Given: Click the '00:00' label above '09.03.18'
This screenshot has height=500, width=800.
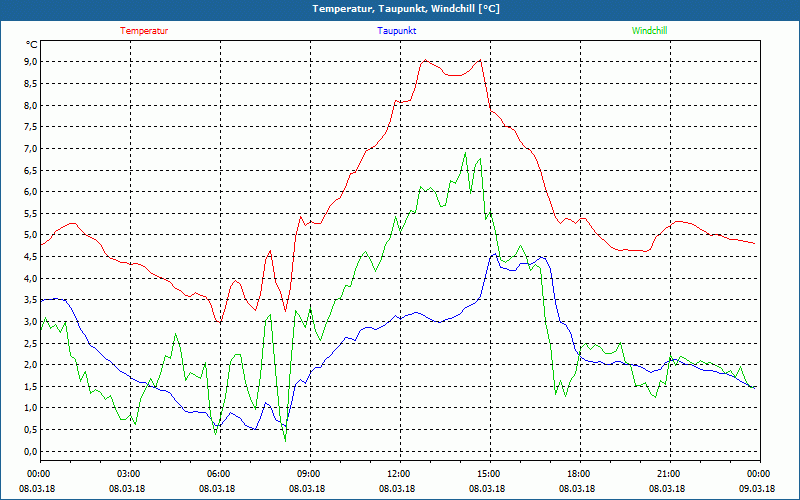Looking at the screenshot, I should (760, 474).
